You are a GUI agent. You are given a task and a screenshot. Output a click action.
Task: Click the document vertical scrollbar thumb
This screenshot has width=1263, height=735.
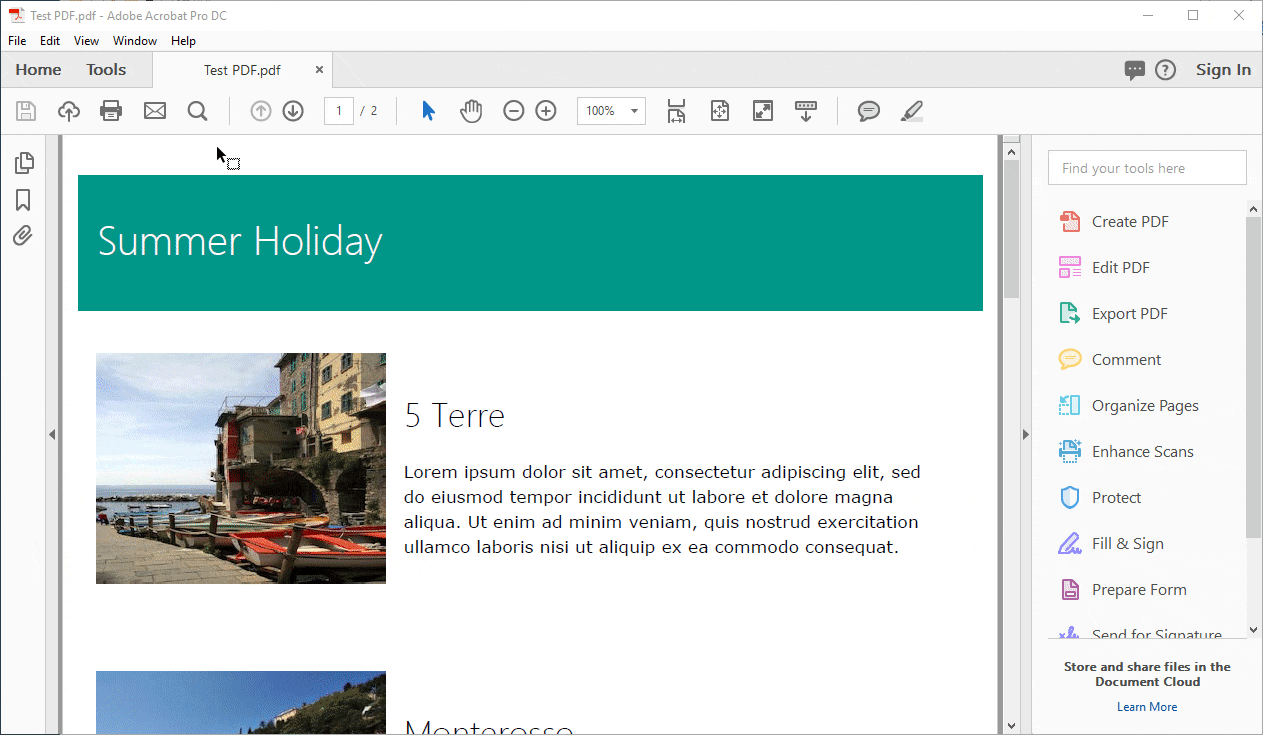pyautogui.click(x=1010, y=228)
